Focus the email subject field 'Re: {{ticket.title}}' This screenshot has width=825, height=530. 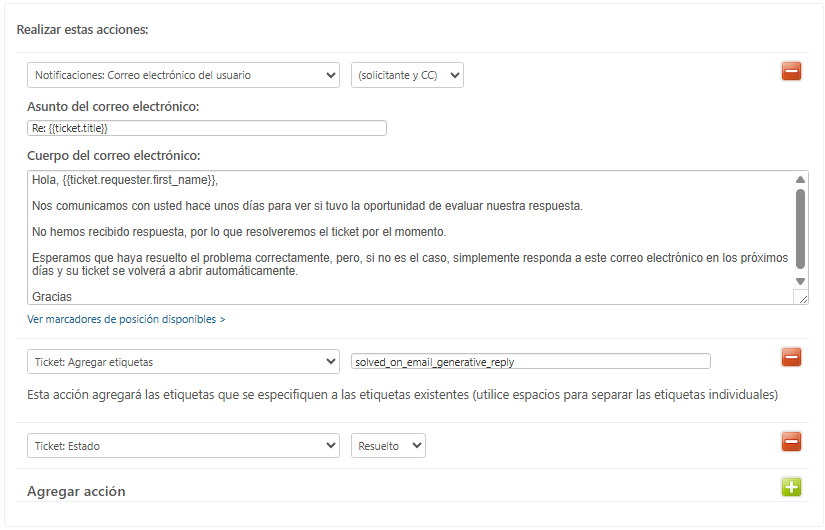click(x=207, y=128)
